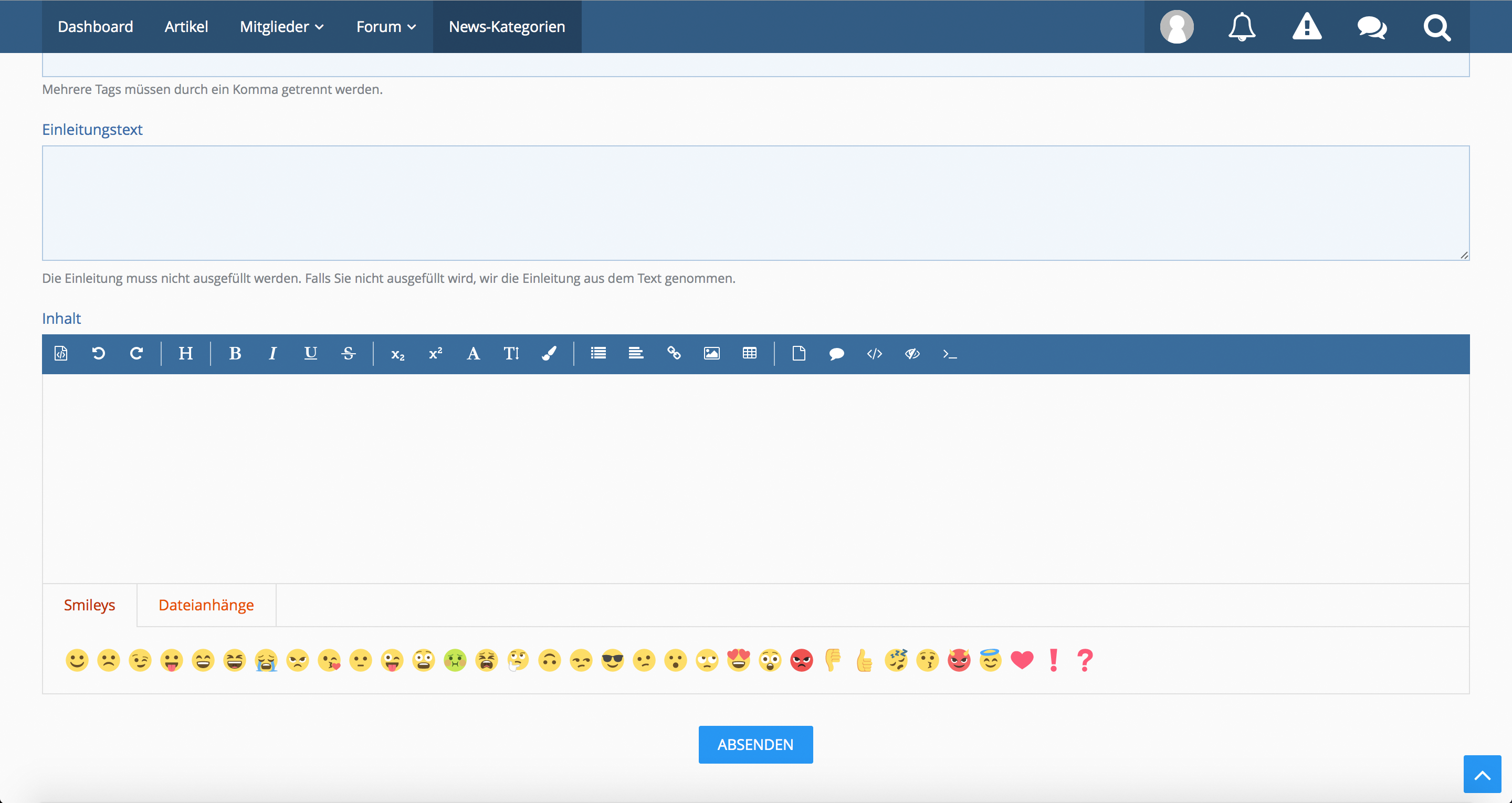Insert an image with the picture icon

coord(711,353)
